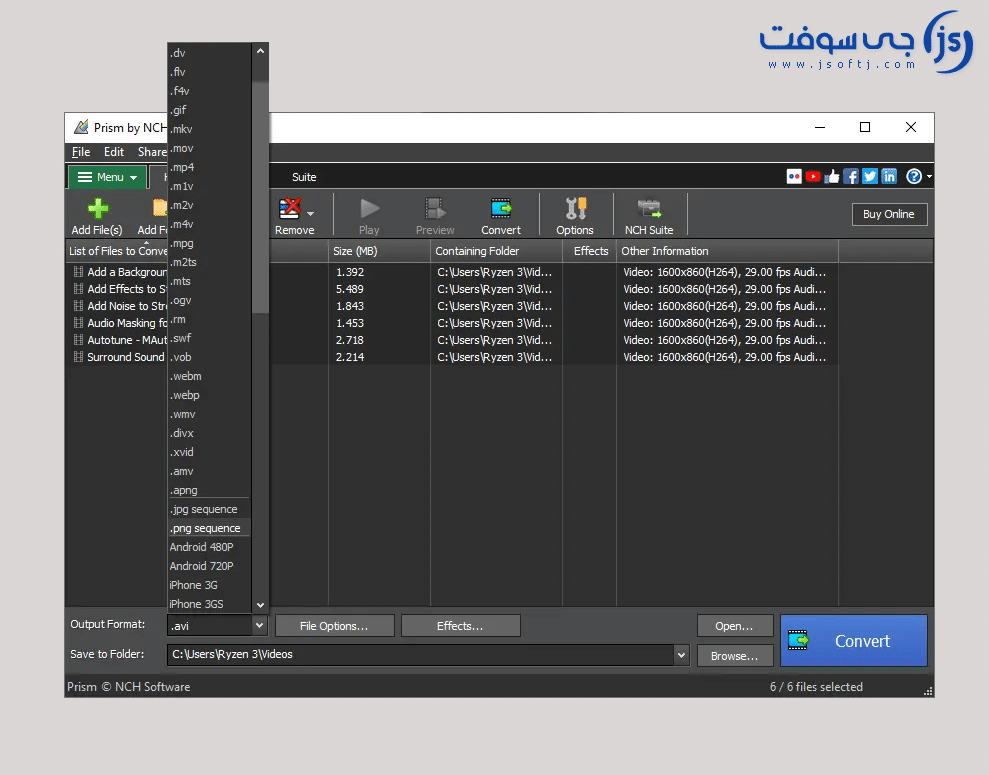Click the Size (MB) column header

click(379, 251)
